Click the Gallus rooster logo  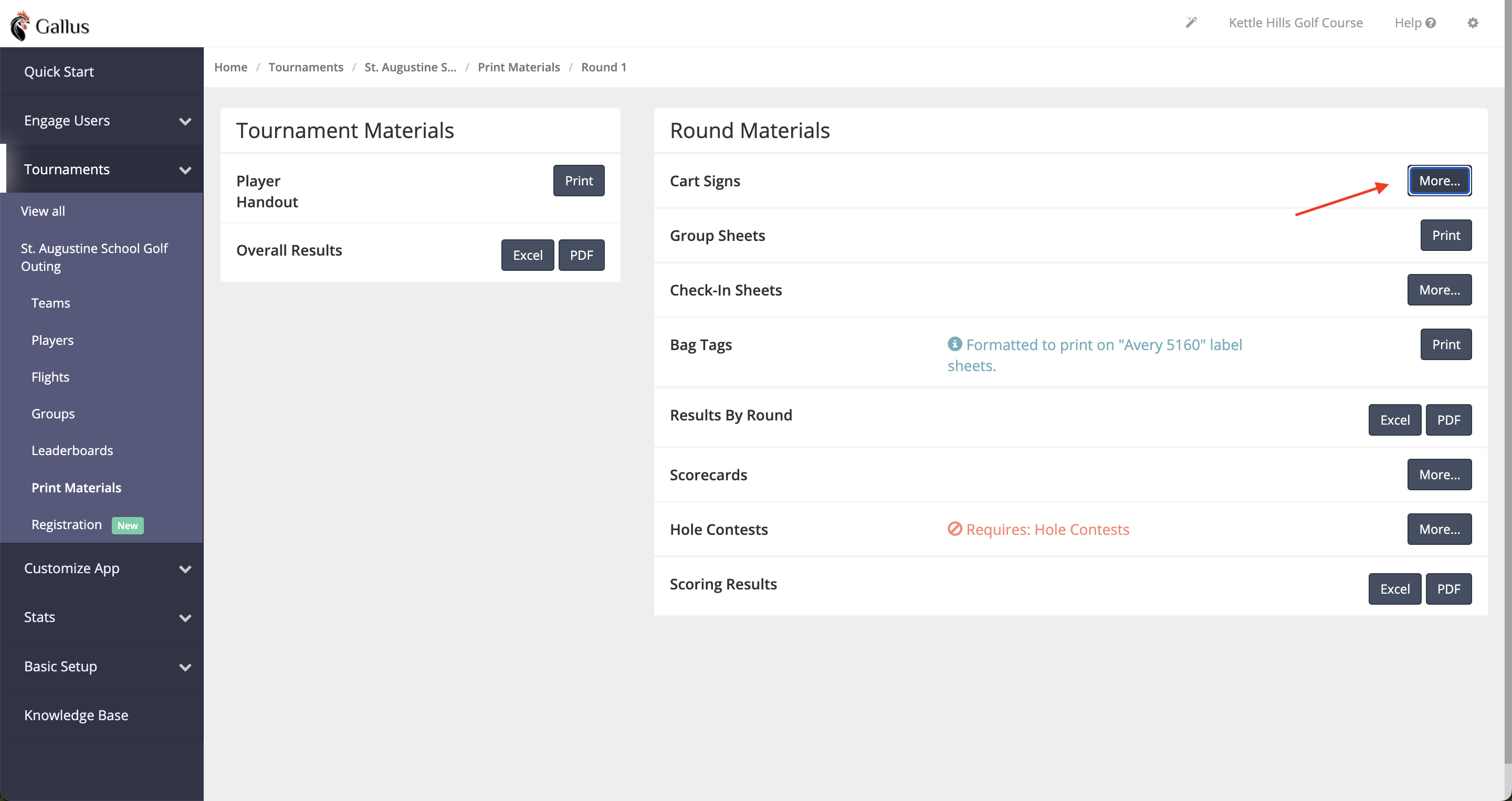tap(20, 26)
